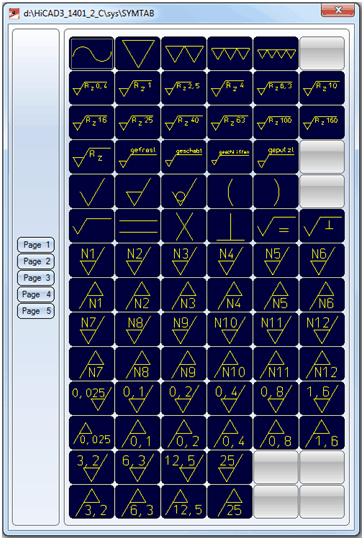
Task: Close the SYMTAB window
Action: (338, 11)
